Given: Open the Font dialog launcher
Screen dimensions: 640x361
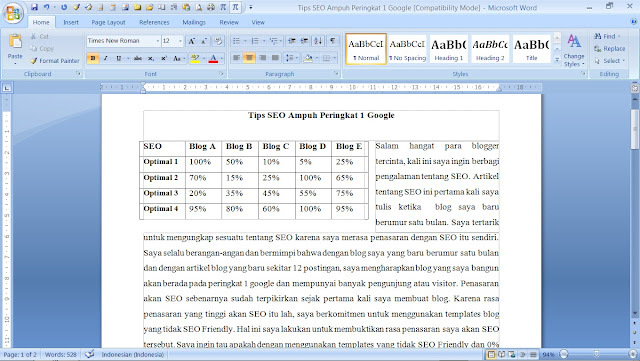Looking at the screenshot, I should (x=222, y=74).
